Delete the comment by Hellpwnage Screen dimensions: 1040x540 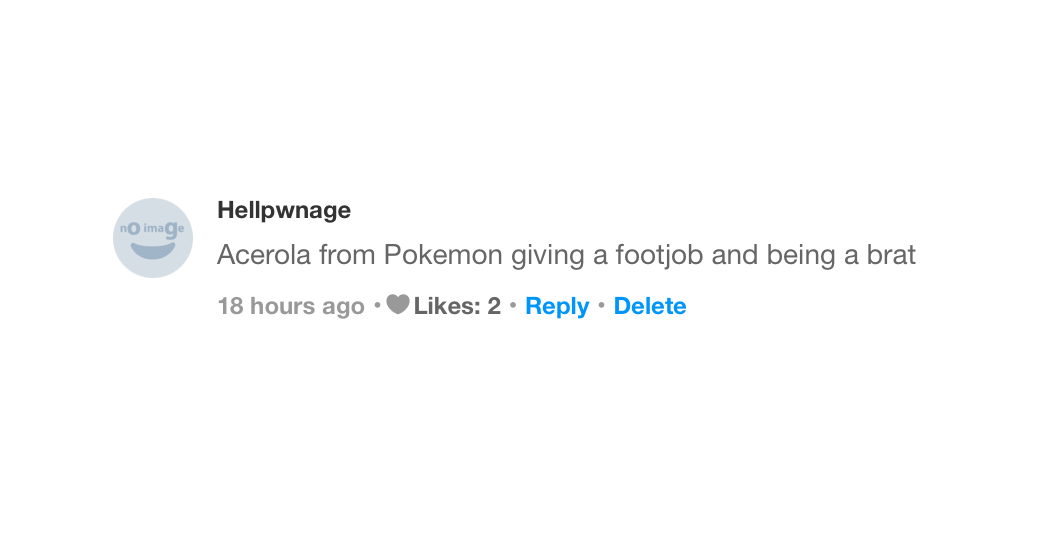[x=650, y=306]
